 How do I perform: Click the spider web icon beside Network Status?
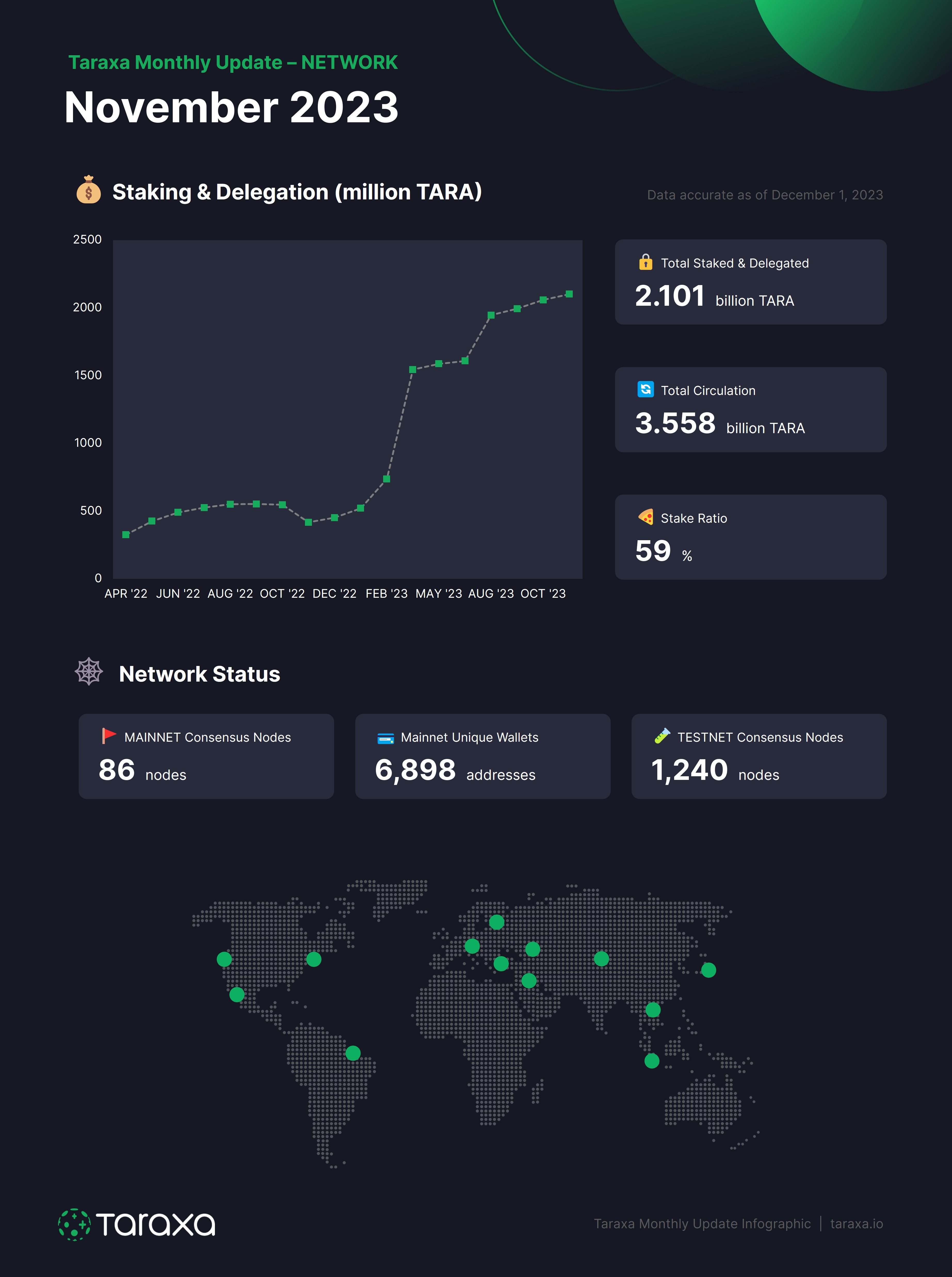[x=89, y=671]
